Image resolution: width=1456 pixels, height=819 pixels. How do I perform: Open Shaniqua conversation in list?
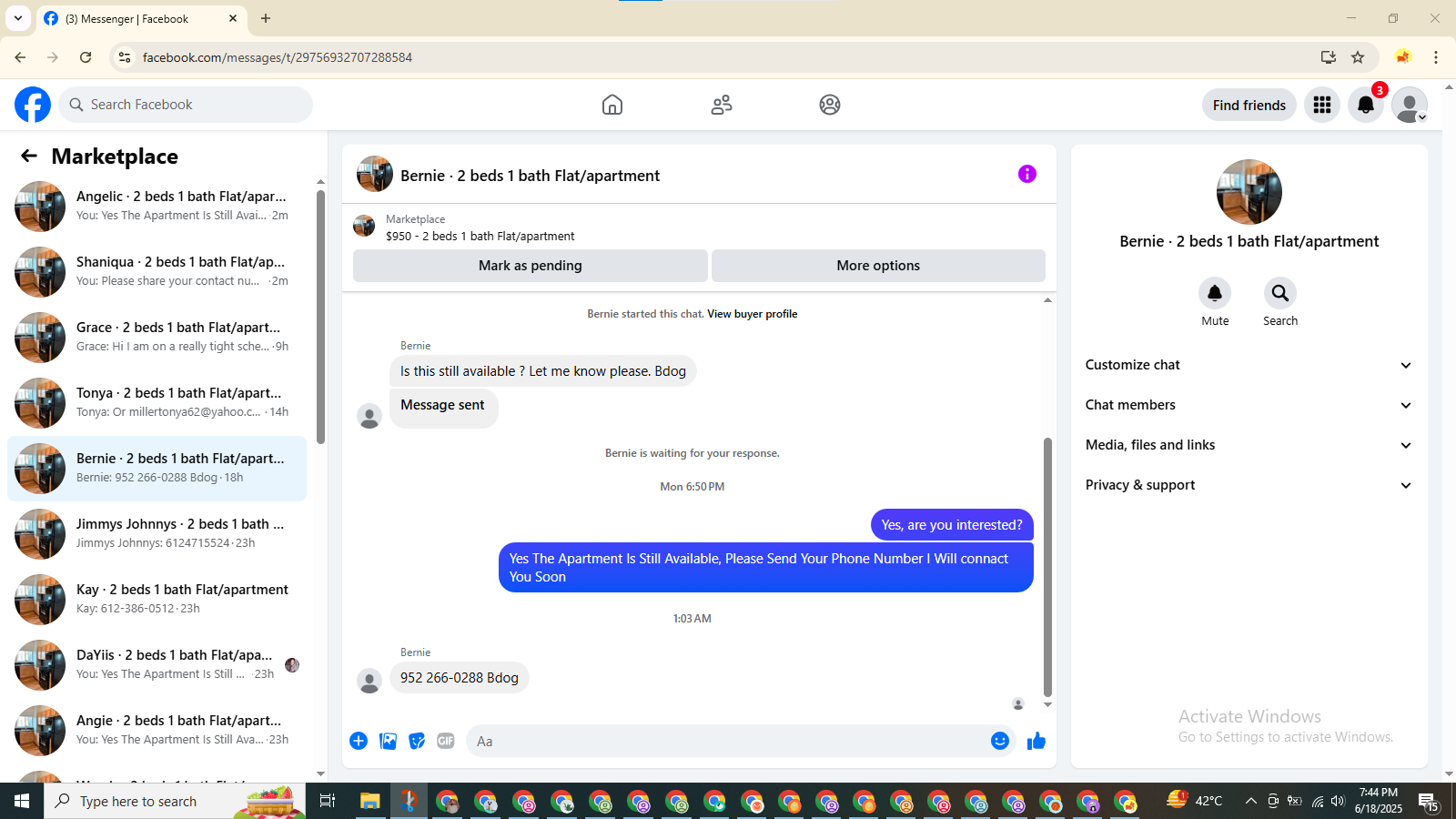click(157, 272)
